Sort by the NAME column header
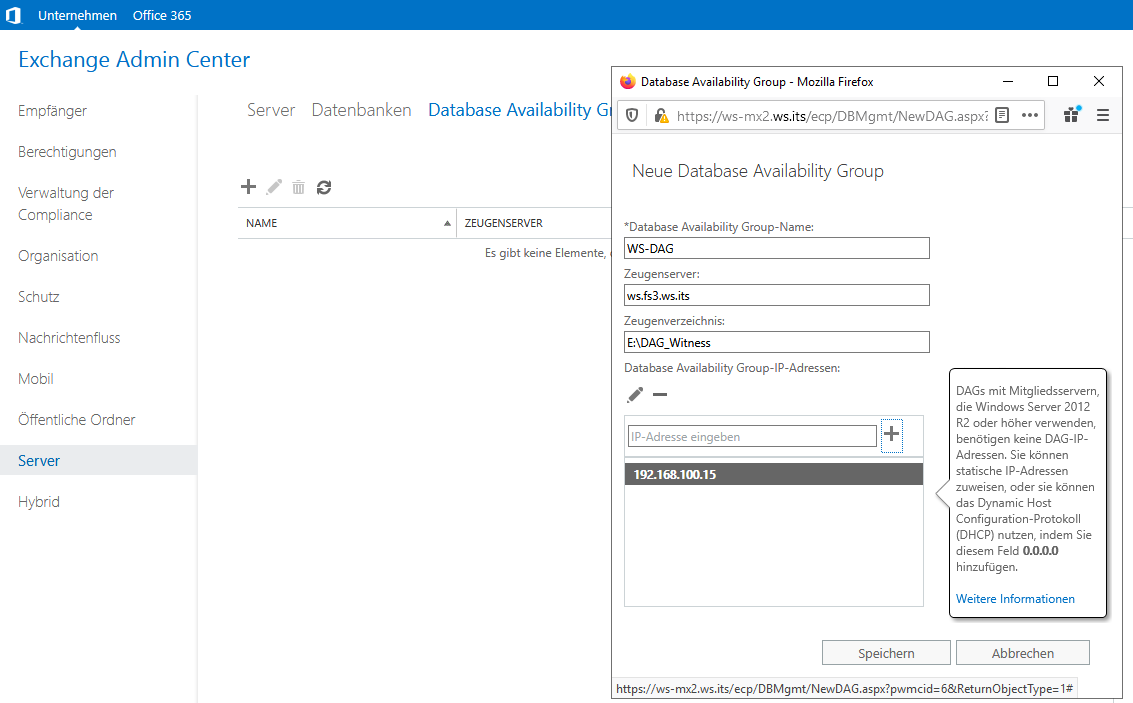This screenshot has height=703, width=1133. (x=347, y=223)
